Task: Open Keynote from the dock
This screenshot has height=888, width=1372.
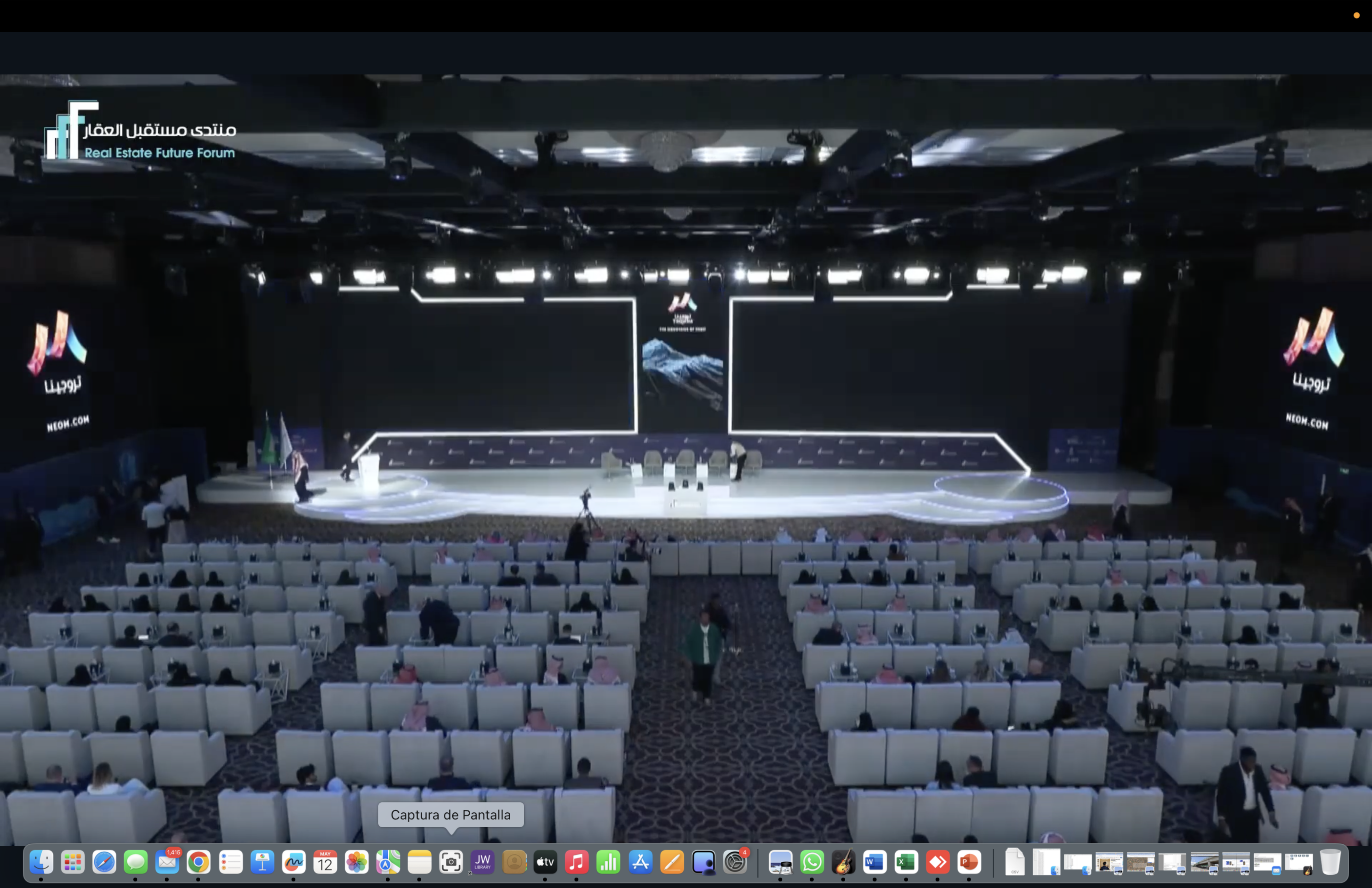Action: pyautogui.click(x=262, y=862)
